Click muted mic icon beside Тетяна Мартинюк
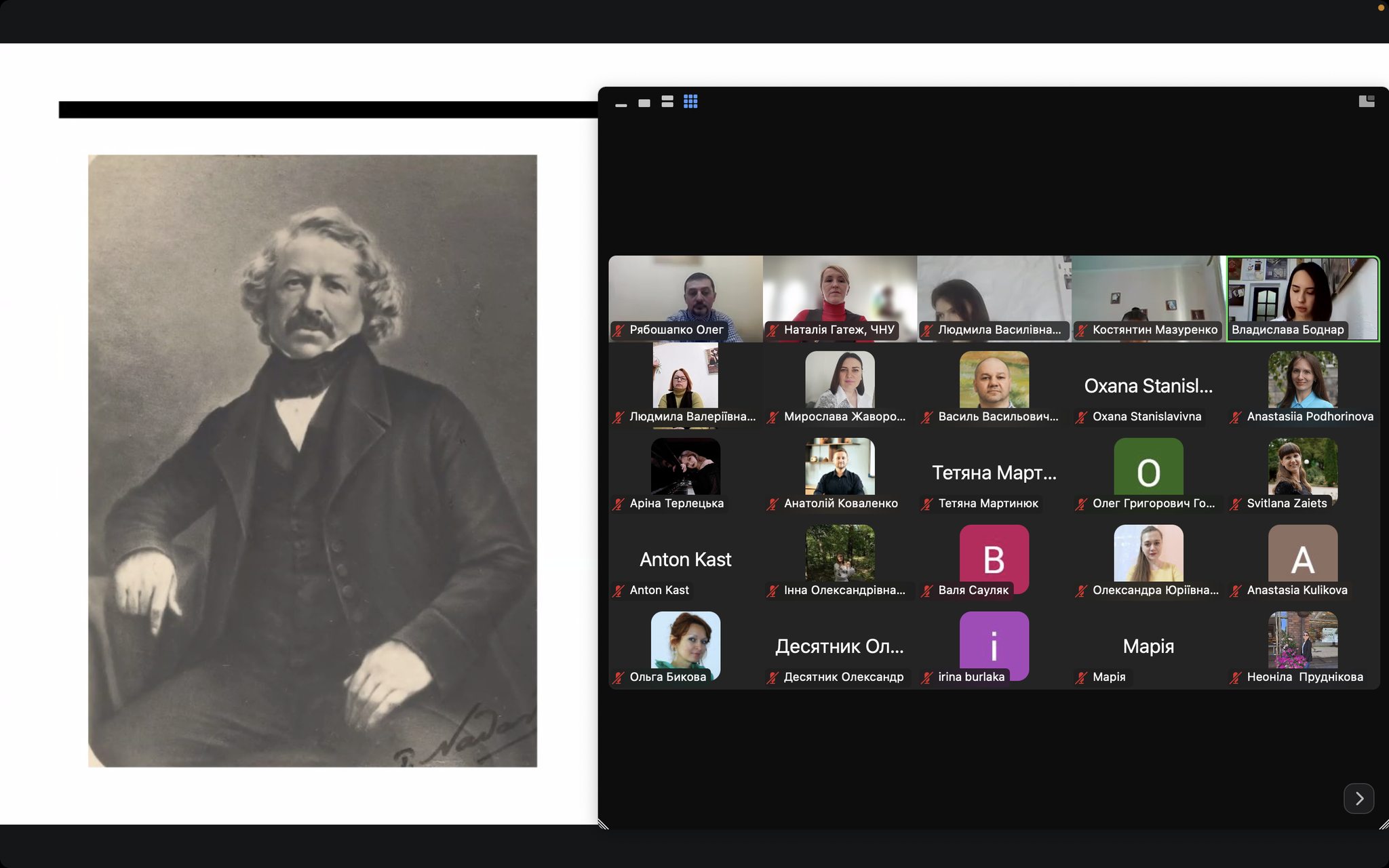Viewport: 1389px width, 868px height. [927, 504]
